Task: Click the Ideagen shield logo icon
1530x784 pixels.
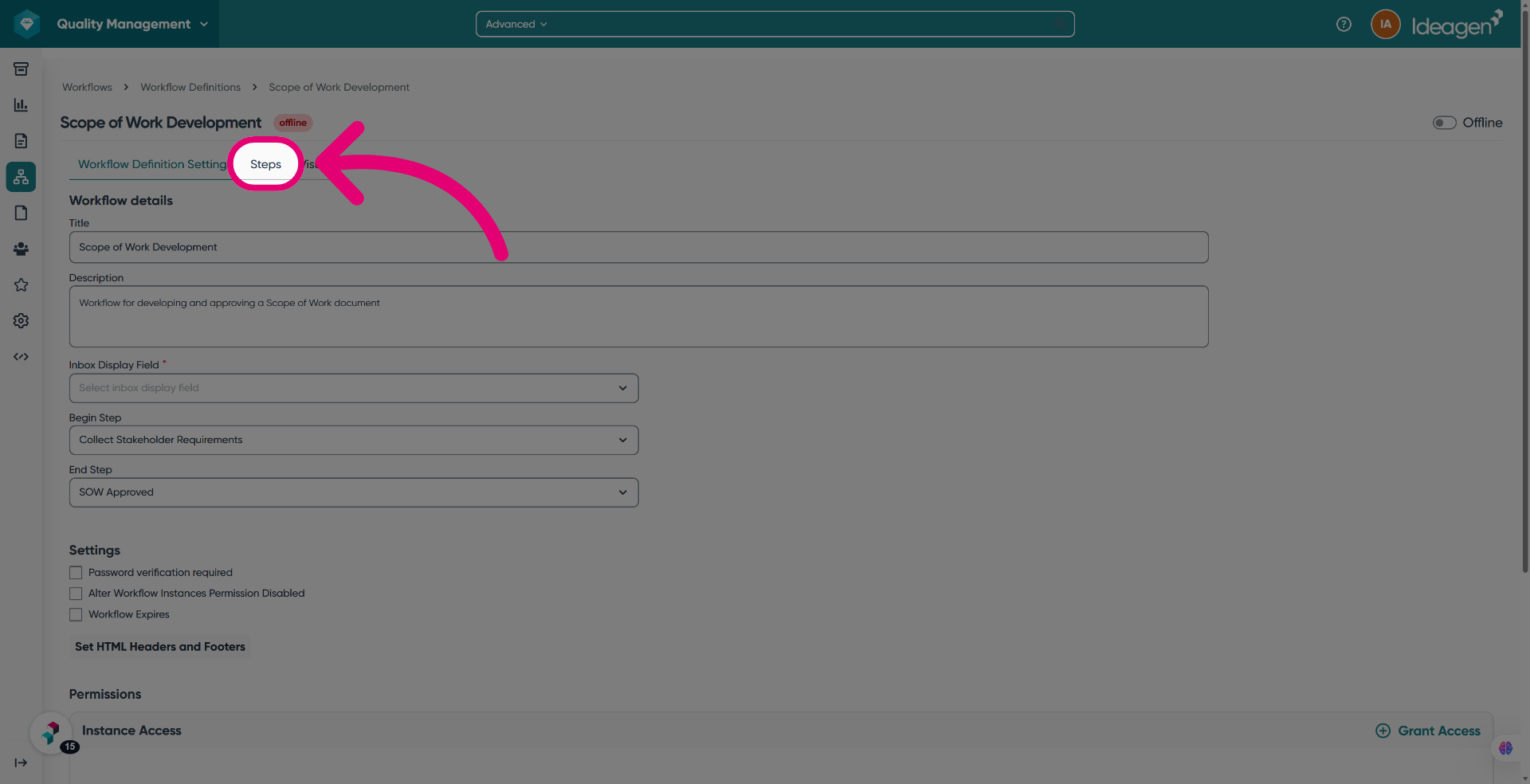Action: tap(27, 24)
